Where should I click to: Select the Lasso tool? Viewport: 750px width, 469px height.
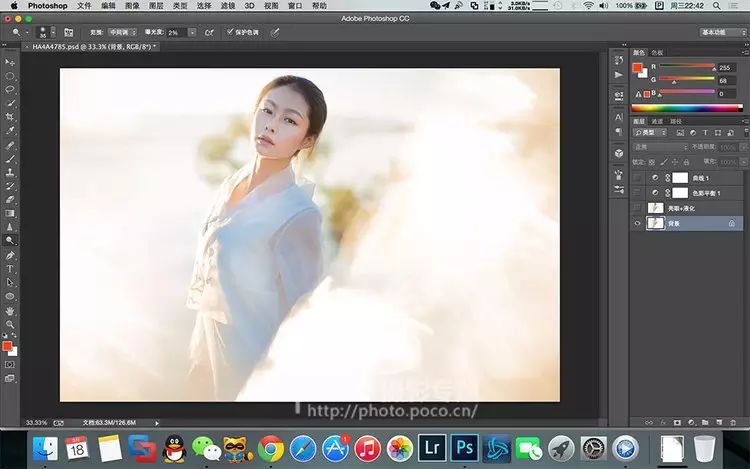[10, 89]
